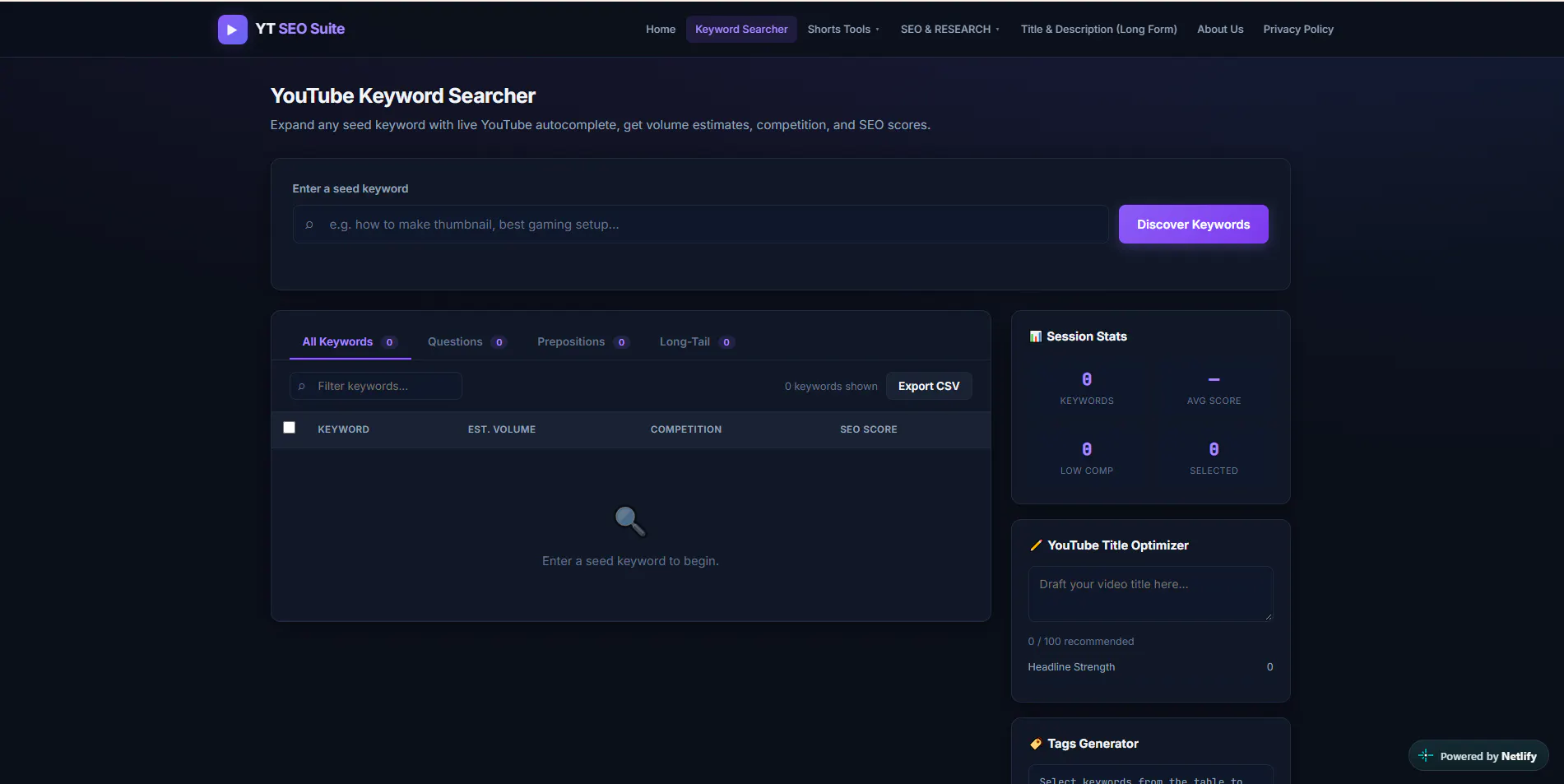Click the YT SEO Suite play logo icon
This screenshot has height=784, width=1564.
point(232,30)
